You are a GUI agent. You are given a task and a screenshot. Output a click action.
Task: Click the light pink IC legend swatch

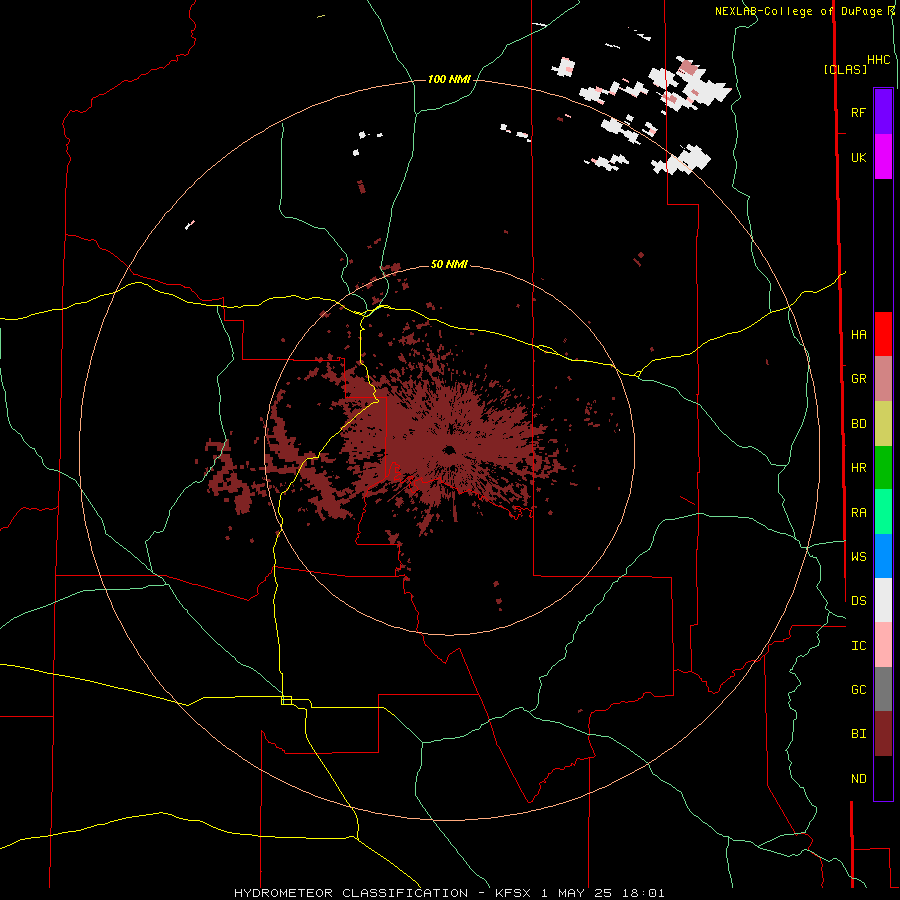[883, 645]
